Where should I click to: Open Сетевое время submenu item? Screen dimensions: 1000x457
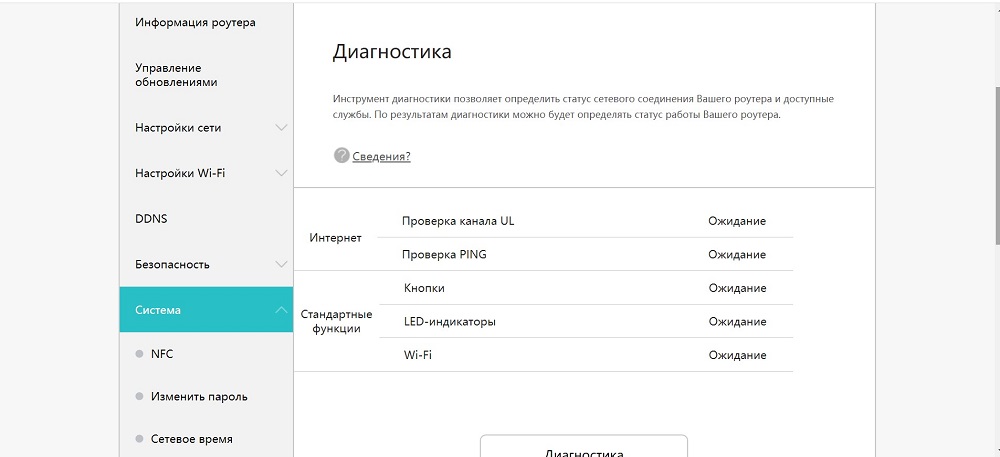click(191, 439)
